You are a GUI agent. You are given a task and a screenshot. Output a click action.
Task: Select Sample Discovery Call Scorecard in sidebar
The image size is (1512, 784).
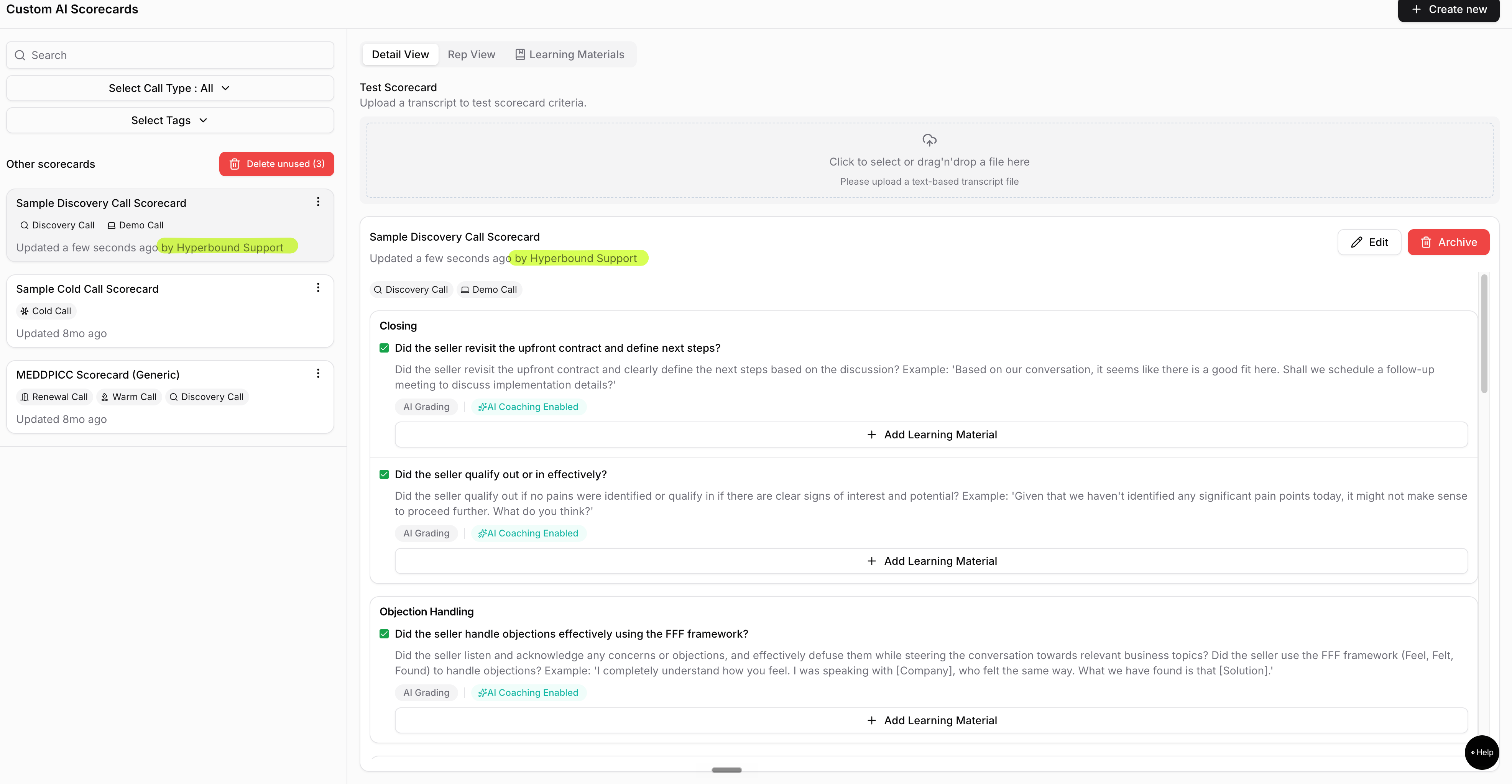point(170,225)
